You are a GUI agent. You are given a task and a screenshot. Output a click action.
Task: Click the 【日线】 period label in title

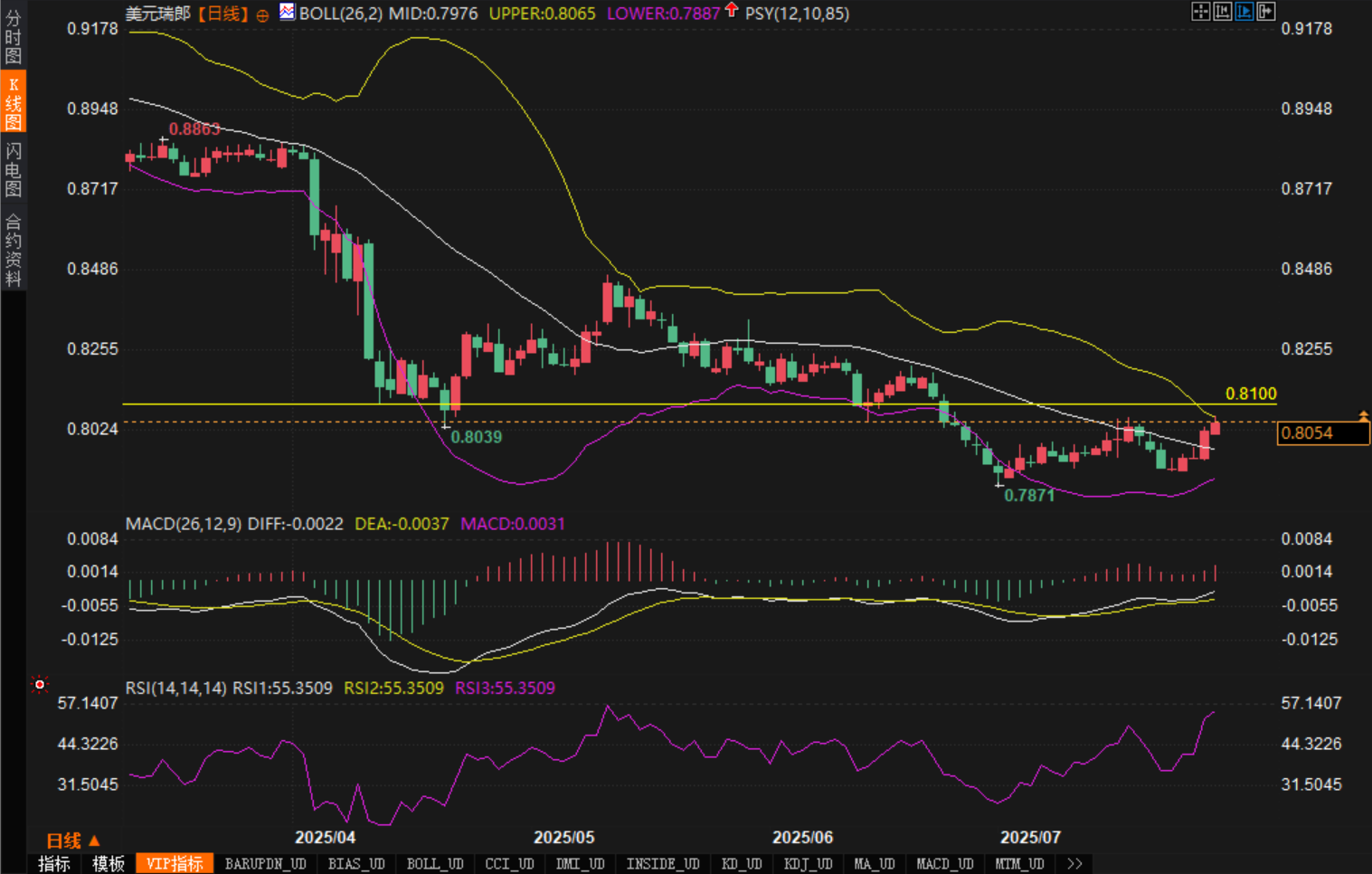[x=222, y=14]
